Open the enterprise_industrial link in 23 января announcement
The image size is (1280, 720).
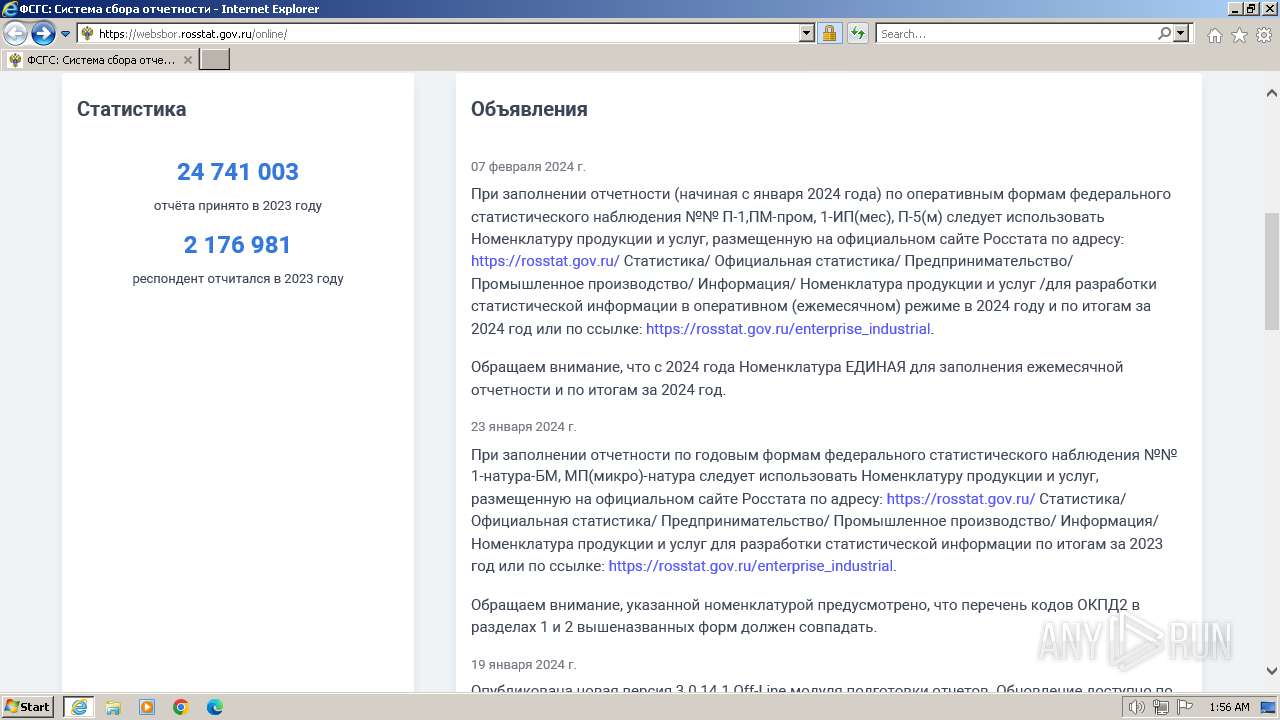click(750, 566)
